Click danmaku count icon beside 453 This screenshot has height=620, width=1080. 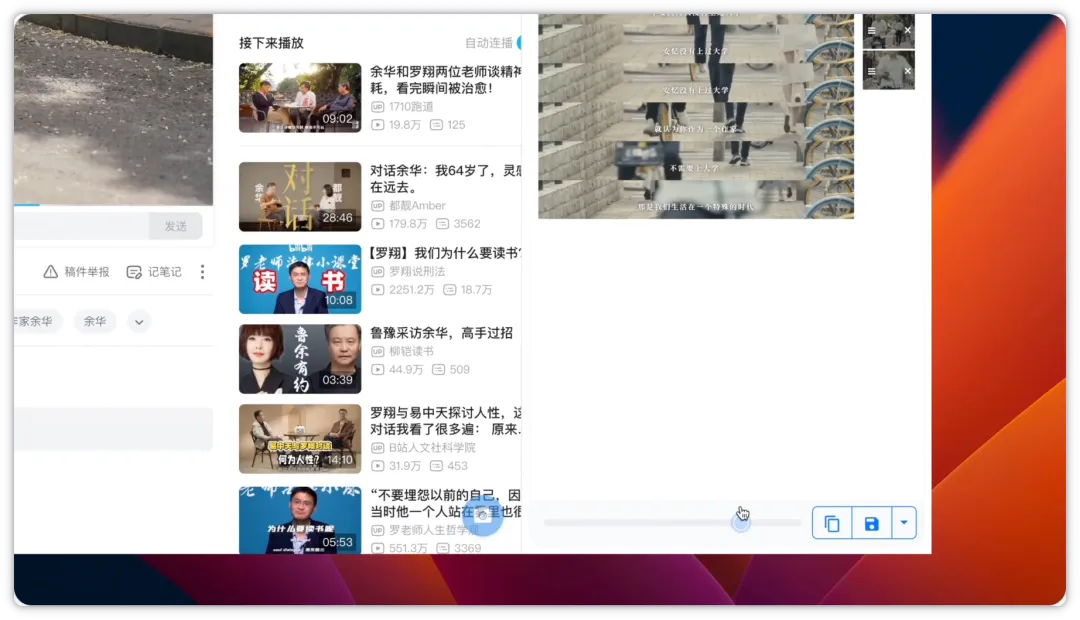(436, 466)
